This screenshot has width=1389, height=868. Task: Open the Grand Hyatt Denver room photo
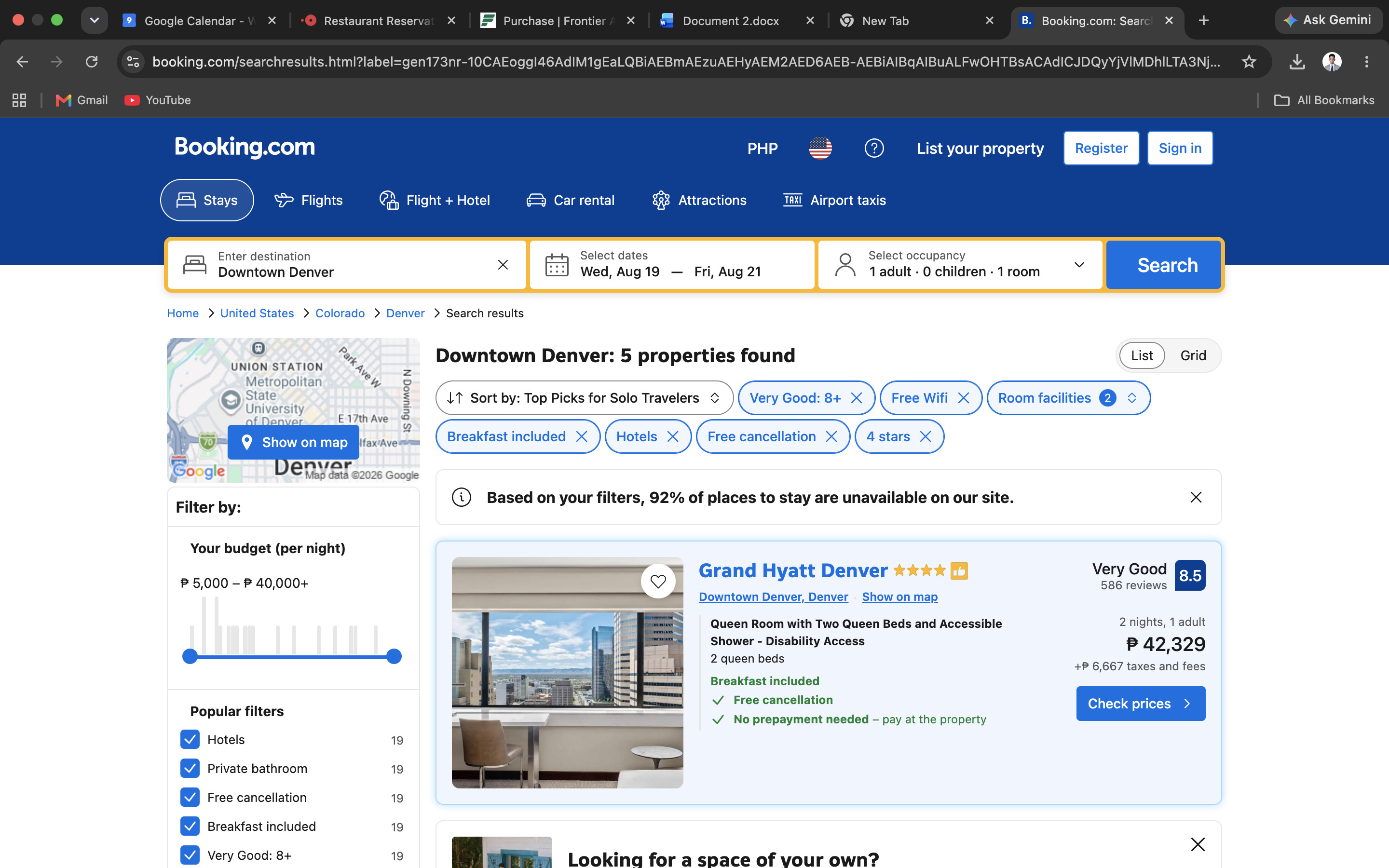tap(567, 672)
